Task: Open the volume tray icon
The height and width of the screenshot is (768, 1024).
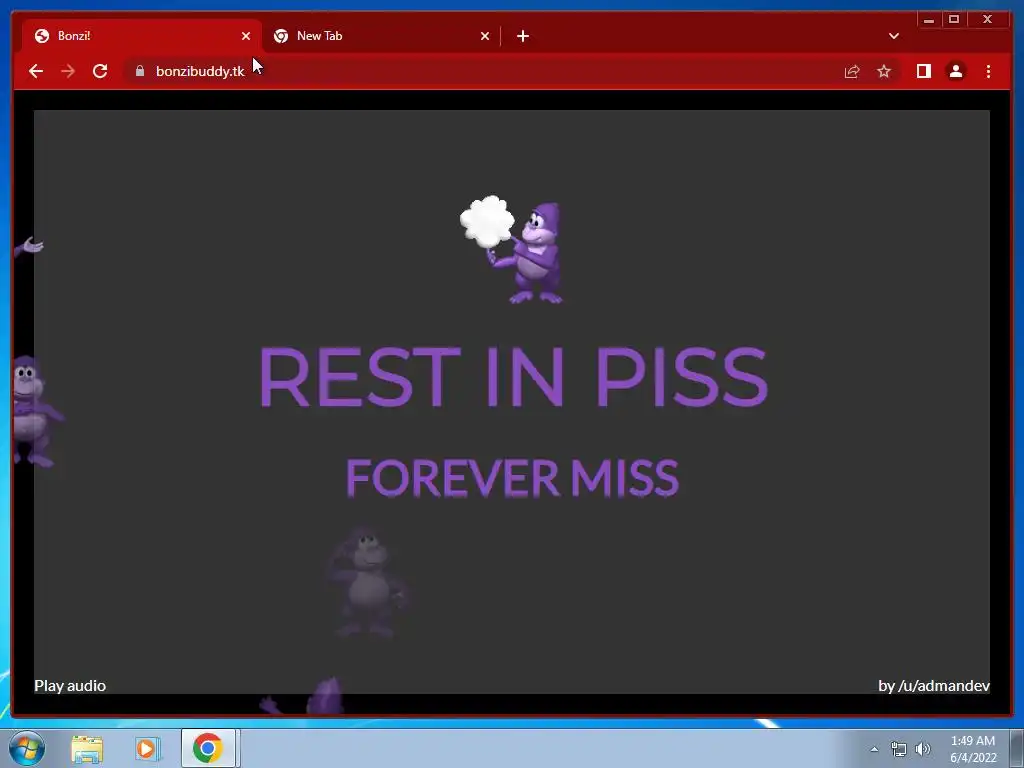Action: 923,749
